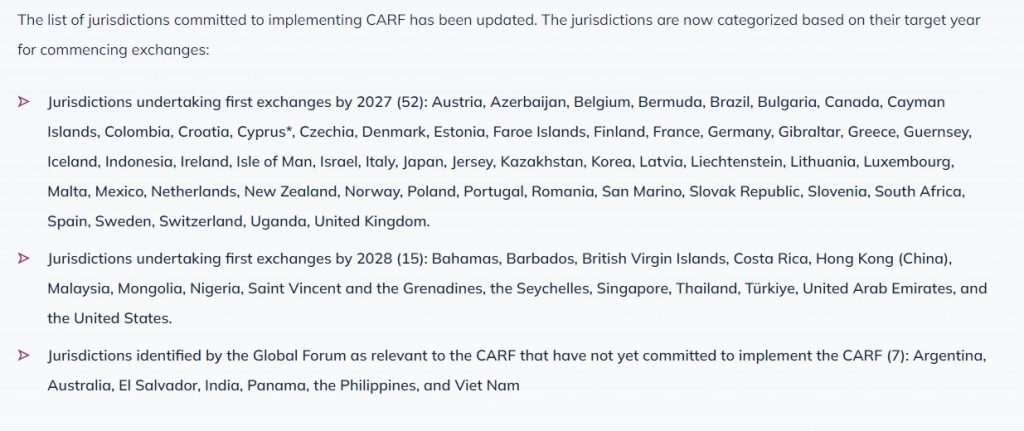Click on "Viet Nam" at the list end
The width and height of the screenshot is (1024, 431).
click(490, 385)
